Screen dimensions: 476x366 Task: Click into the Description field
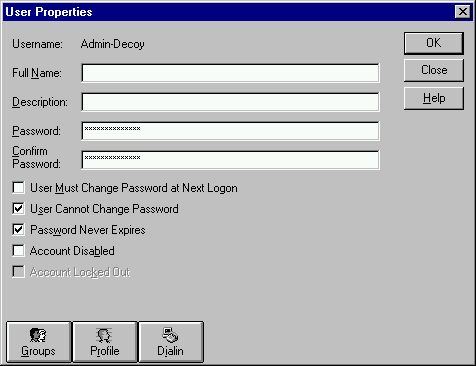tap(230, 102)
